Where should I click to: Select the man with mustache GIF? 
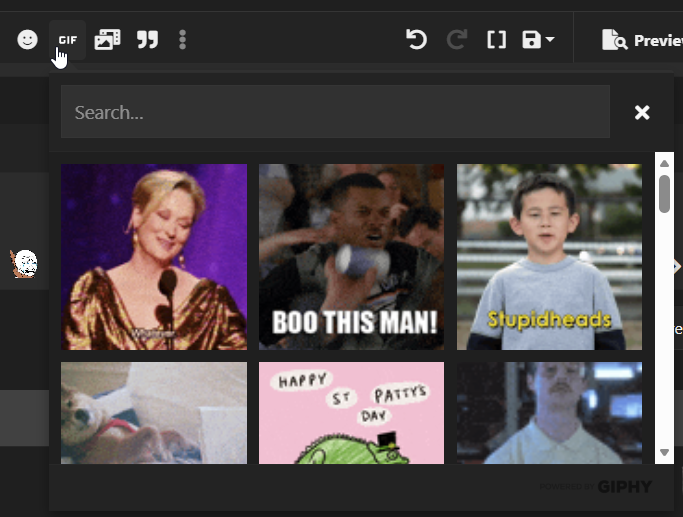click(x=549, y=413)
